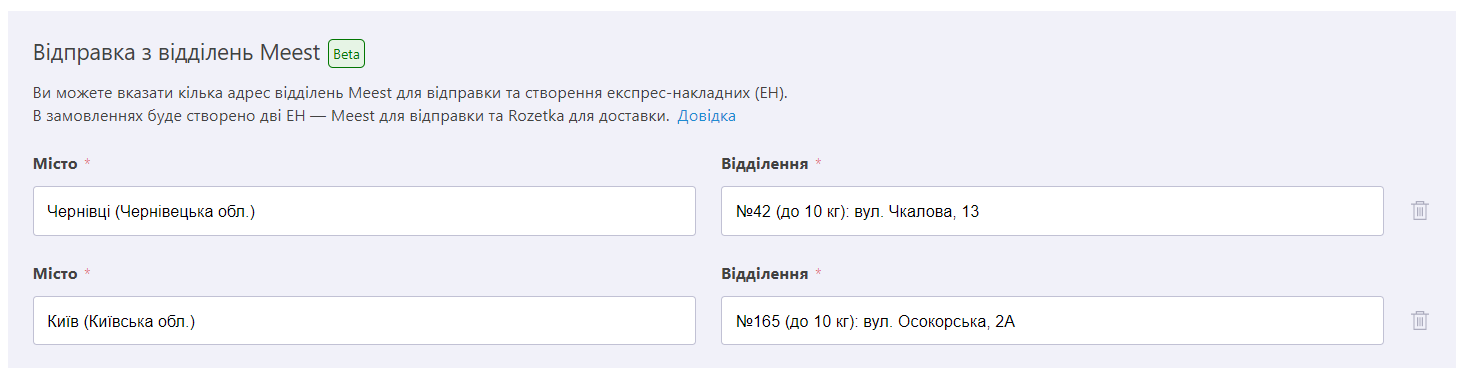
Task: Delete the Чернівці branch row with trash icon
Action: [x=1419, y=211]
